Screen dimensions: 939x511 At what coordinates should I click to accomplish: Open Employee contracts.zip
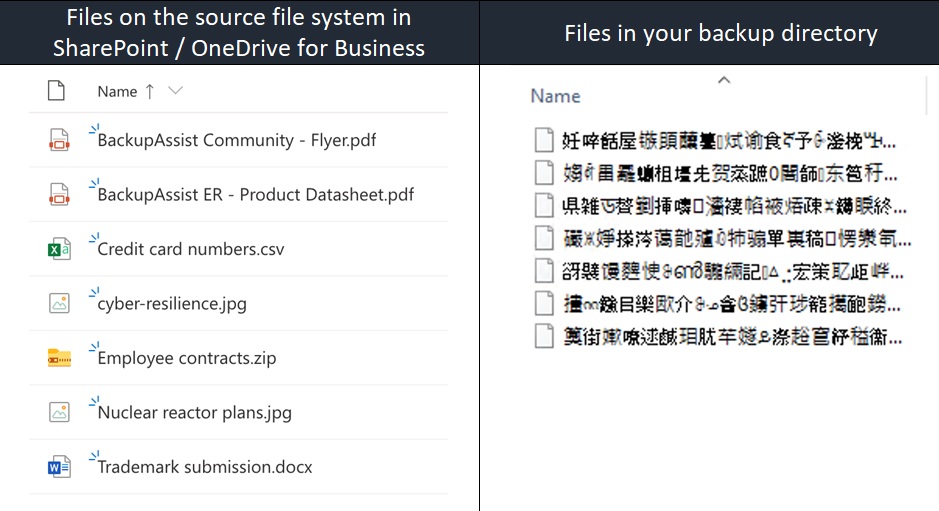click(x=187, y=358)
